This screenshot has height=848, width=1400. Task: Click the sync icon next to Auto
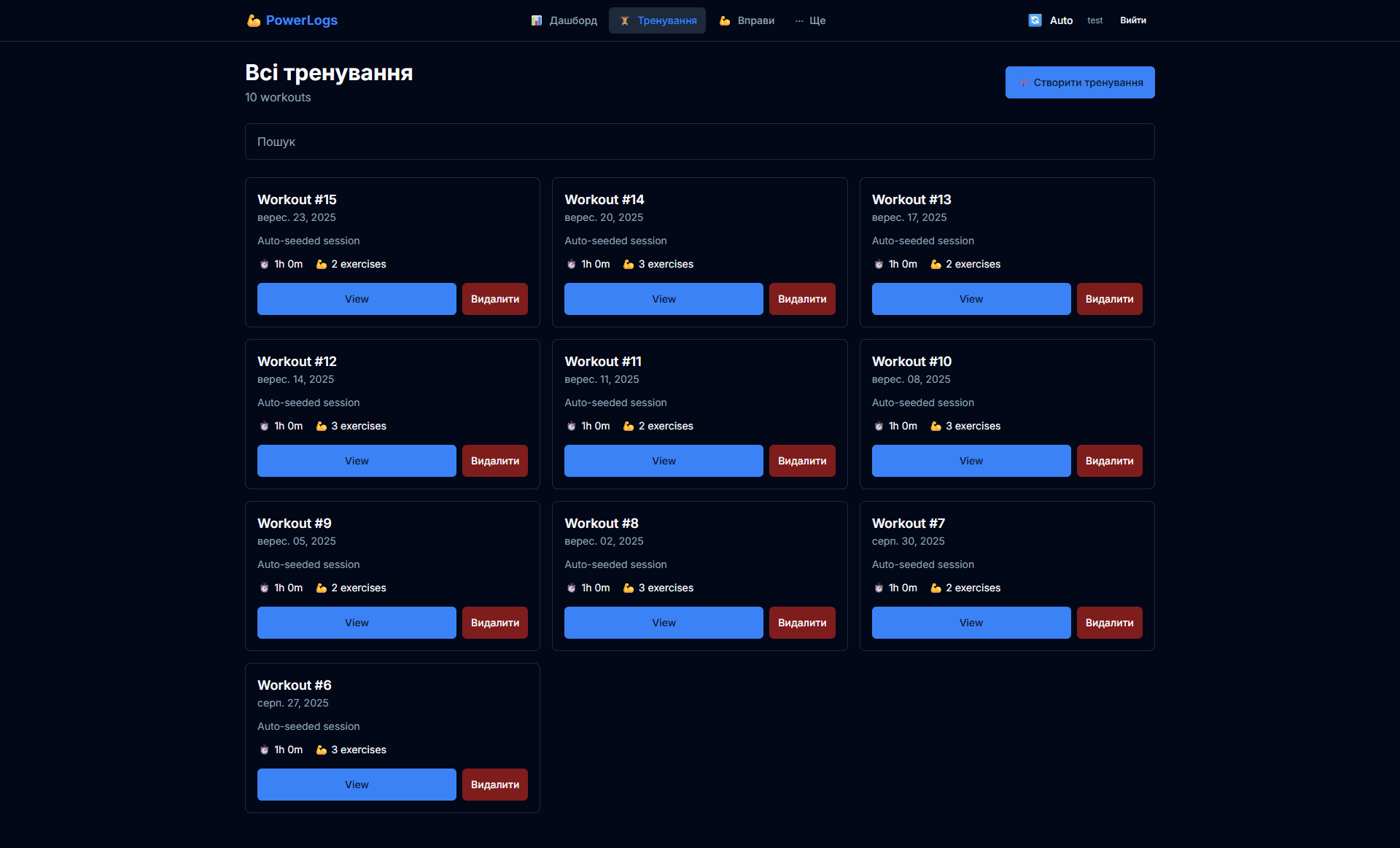point(1035,20)
